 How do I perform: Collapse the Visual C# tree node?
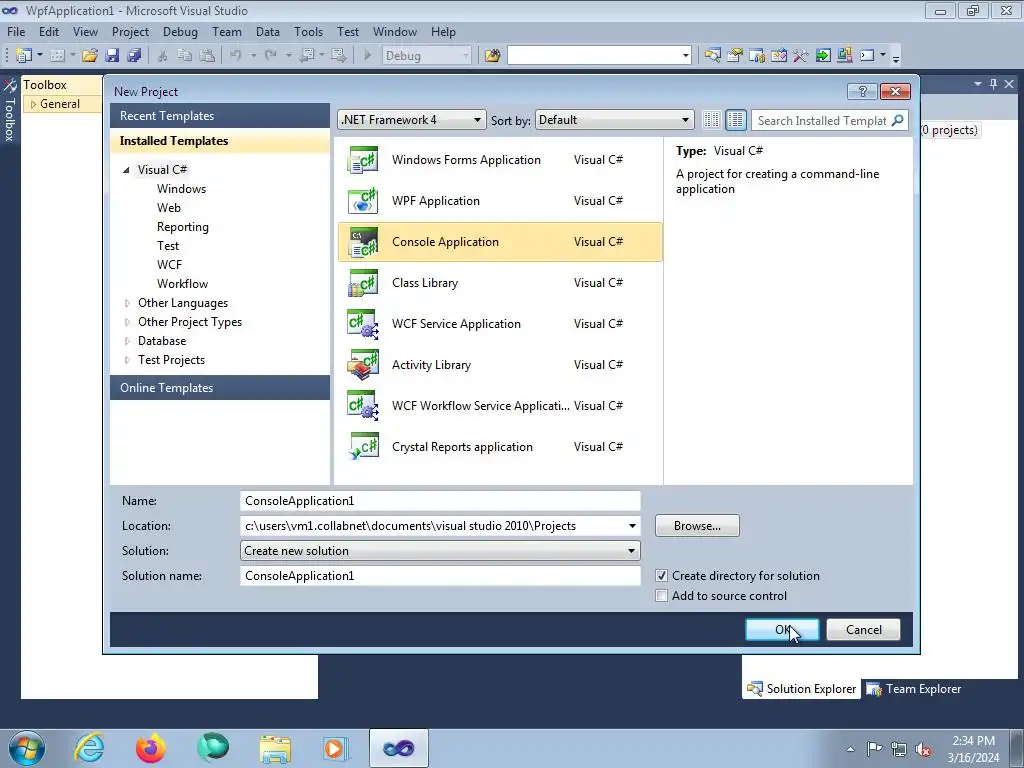click(x=126, y=170)
